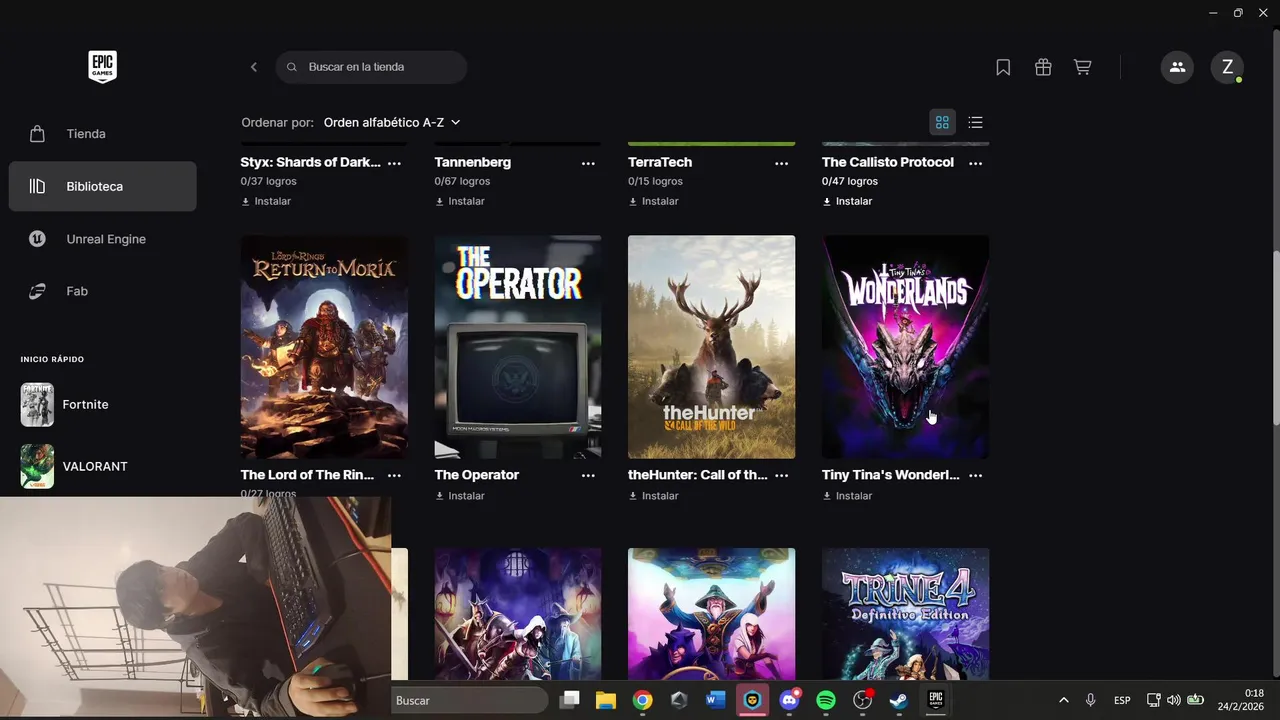Image resolution: width=1280 pixels, height=720 pixels.
Task: Open options menu for The Operator
Action: pyautogui.click(x=588, y=476)
